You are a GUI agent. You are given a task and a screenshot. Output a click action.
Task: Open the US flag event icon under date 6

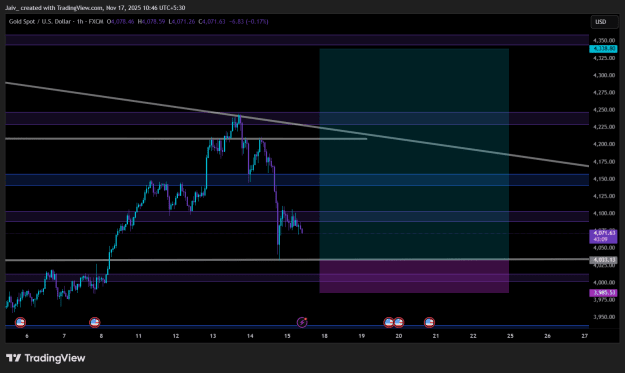(20, 322)
